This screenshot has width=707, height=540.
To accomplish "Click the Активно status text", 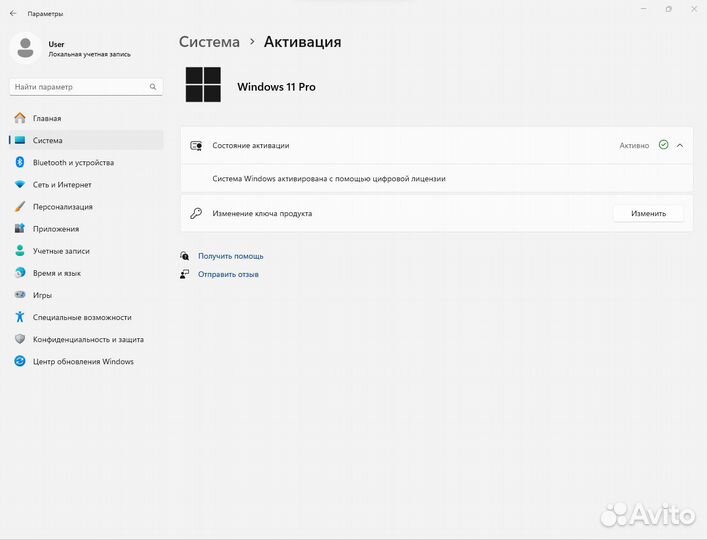I will pos(634,145).
